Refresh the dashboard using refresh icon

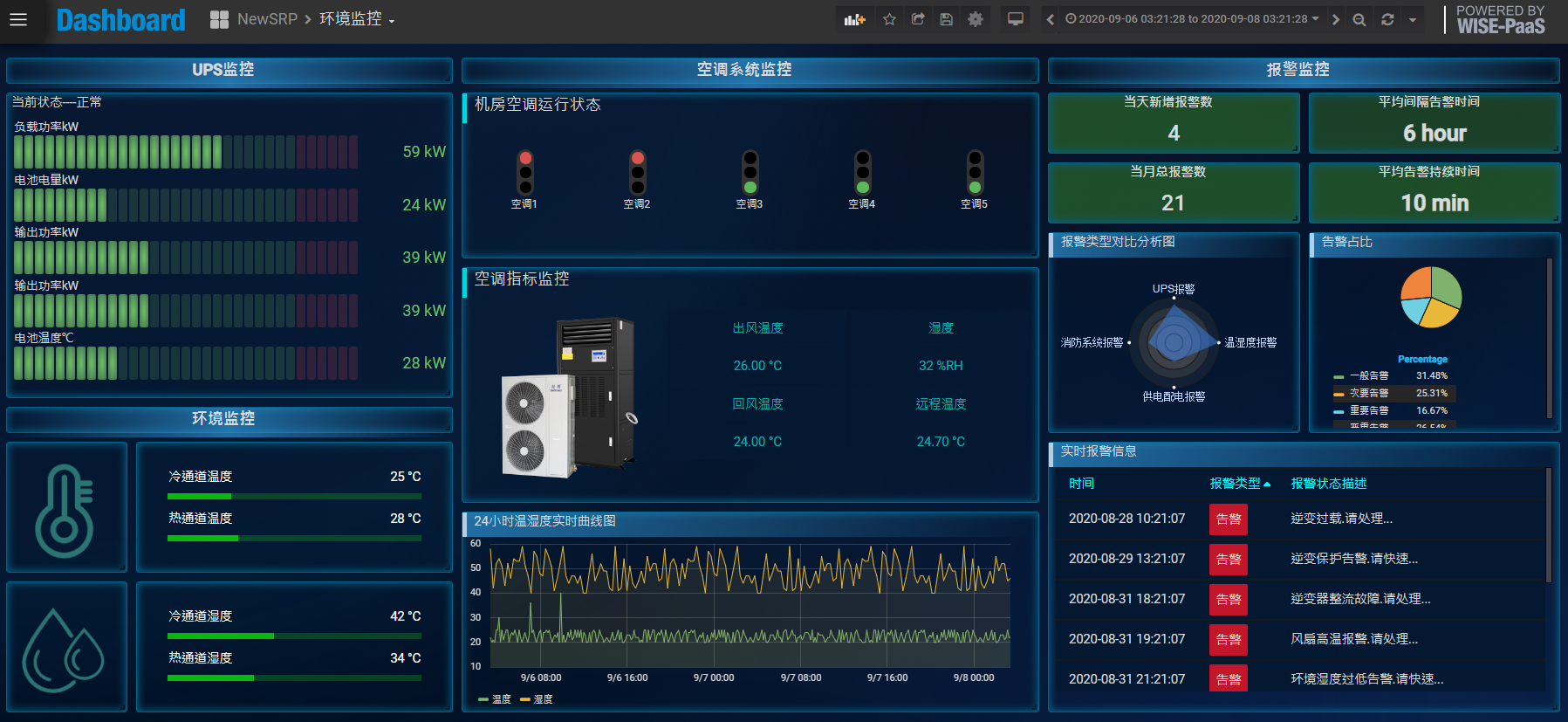[x=1387, y=19]
